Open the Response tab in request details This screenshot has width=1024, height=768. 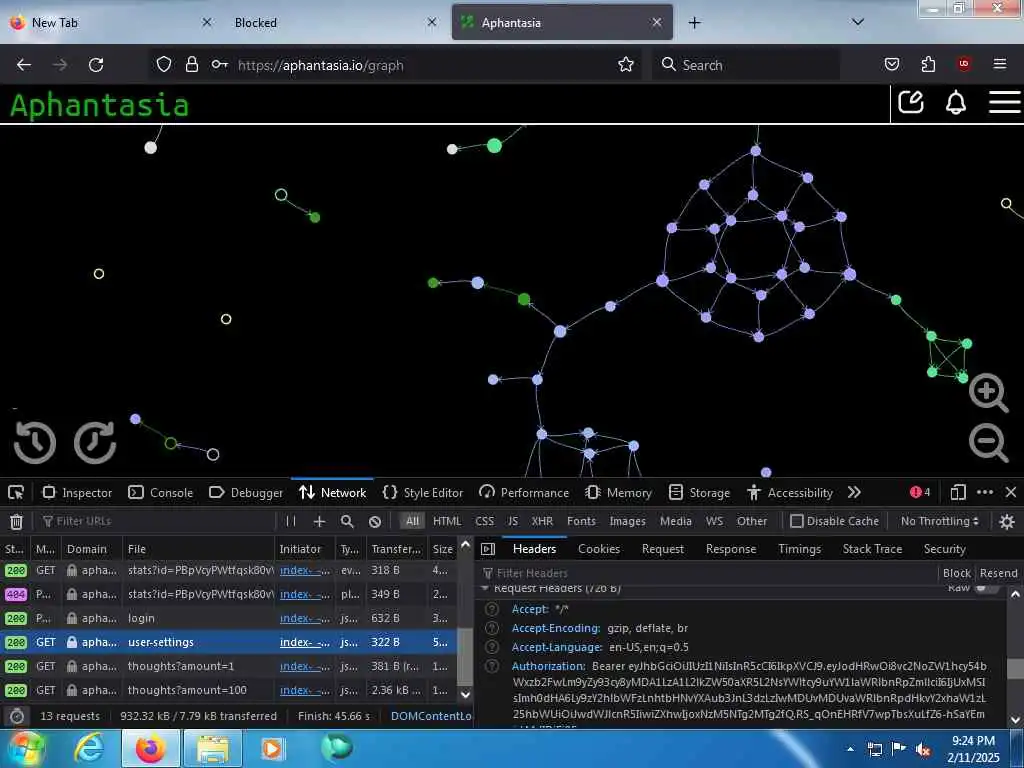tap(731, 549)
